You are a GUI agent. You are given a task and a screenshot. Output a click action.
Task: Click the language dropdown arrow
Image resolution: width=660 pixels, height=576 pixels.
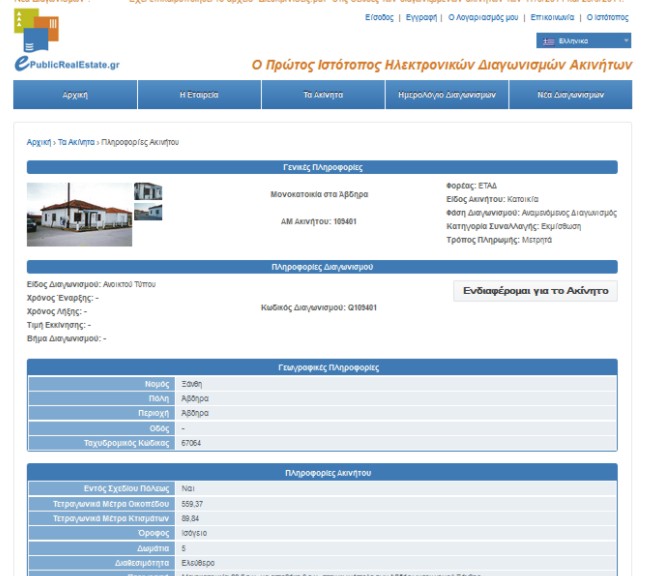625,41
